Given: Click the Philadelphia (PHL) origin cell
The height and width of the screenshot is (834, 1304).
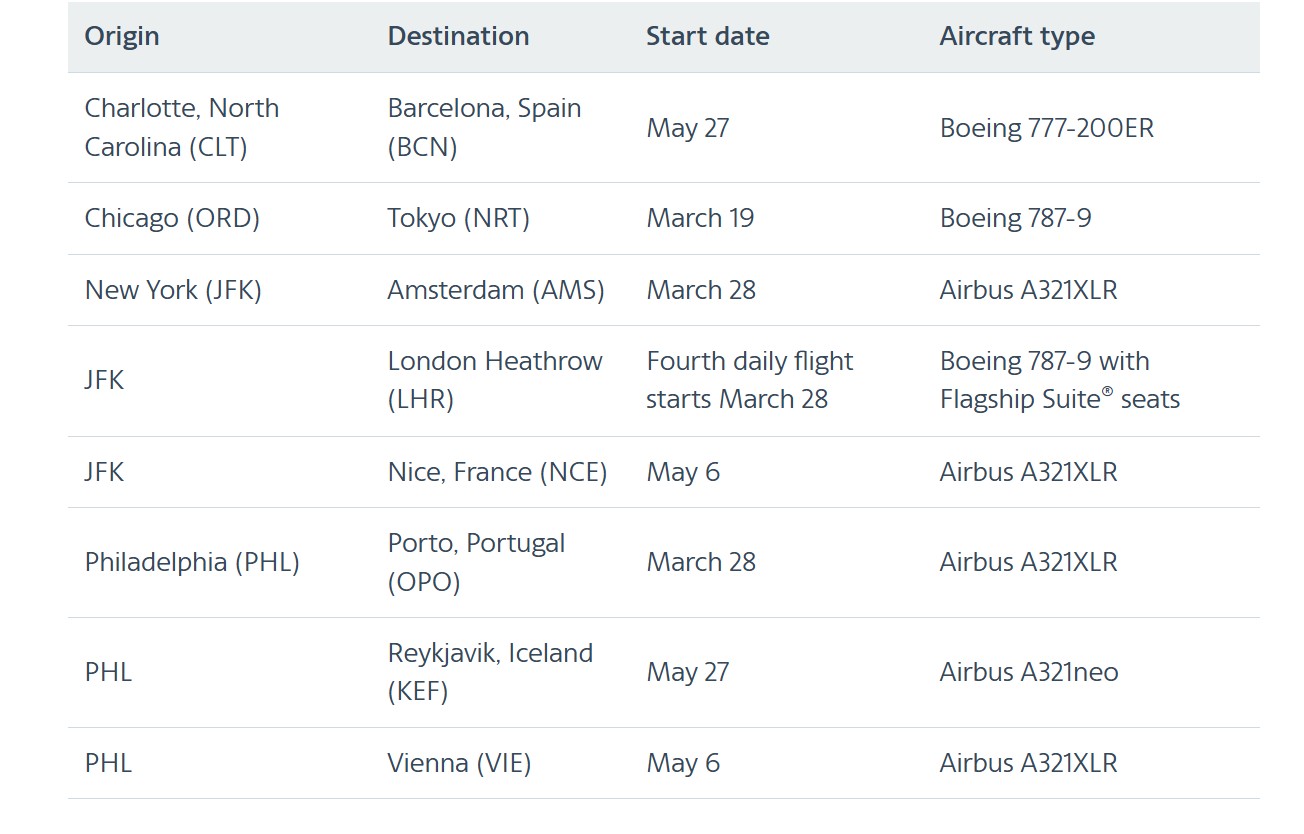Looking at the screenshot, I should click(x=192, y=562).
